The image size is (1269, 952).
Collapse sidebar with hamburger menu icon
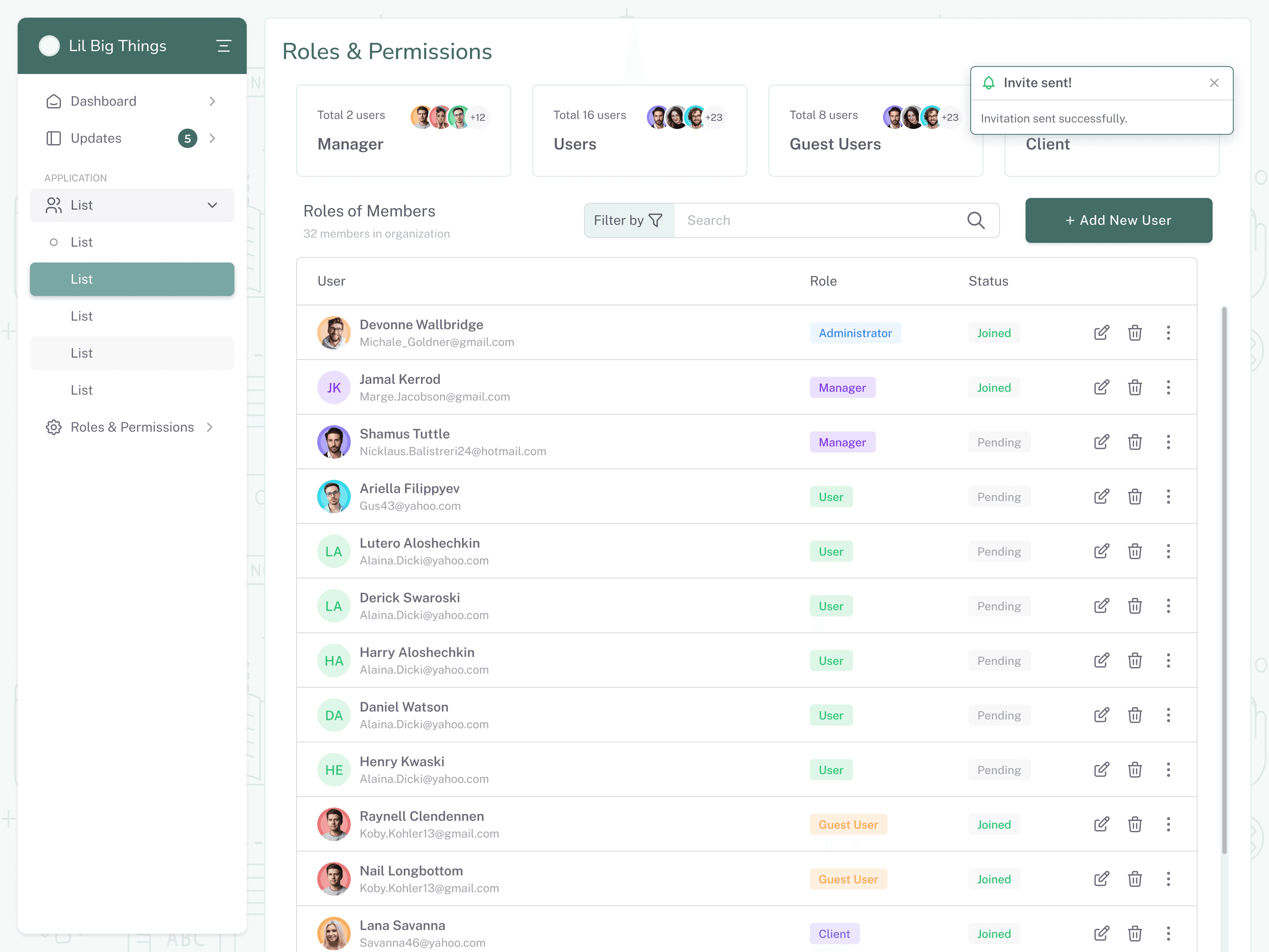224,46
